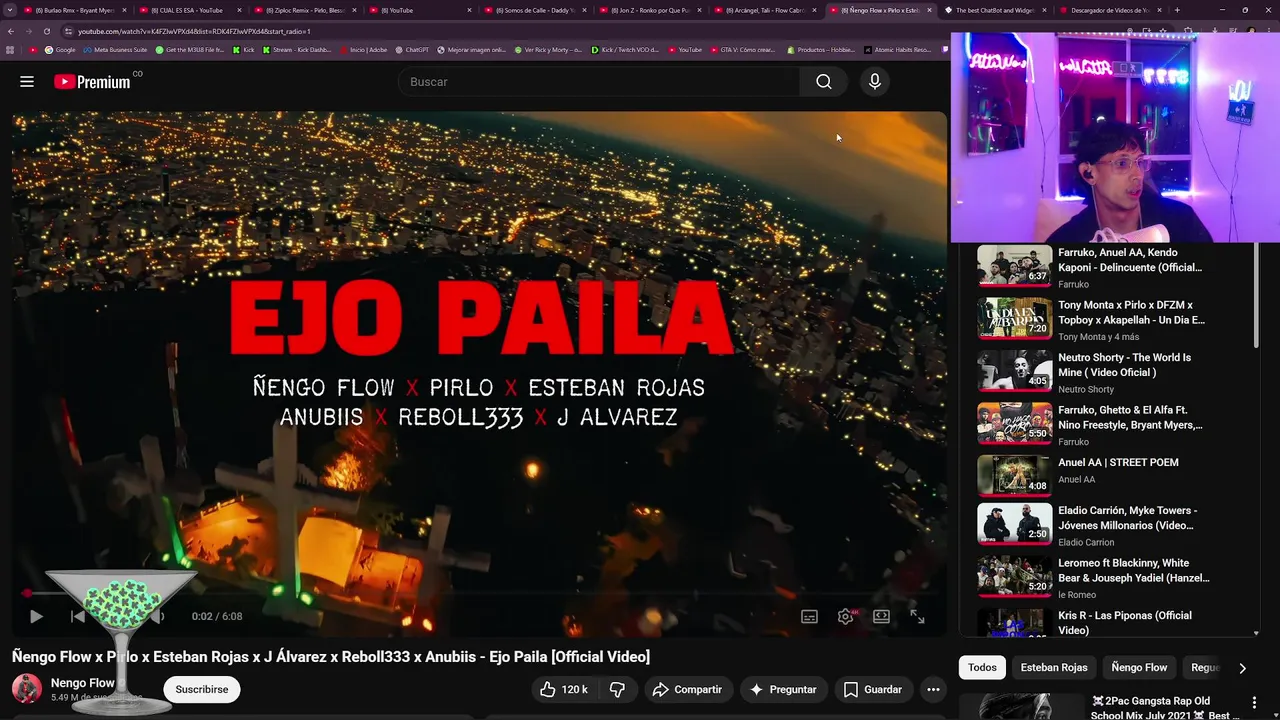This screenshot has height=720, width=1280.
Task: Open Productos Hobbie bookmark
Action: pos(821,50)
